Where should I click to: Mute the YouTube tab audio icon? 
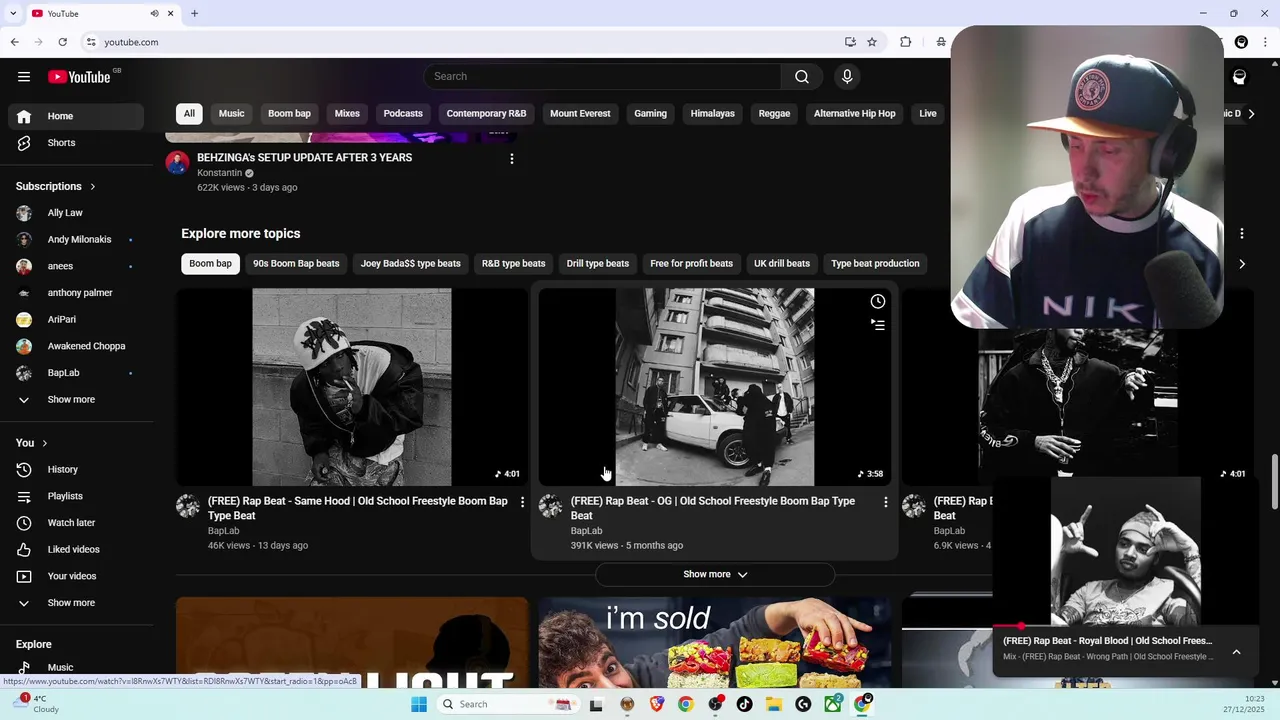[154, 14]
